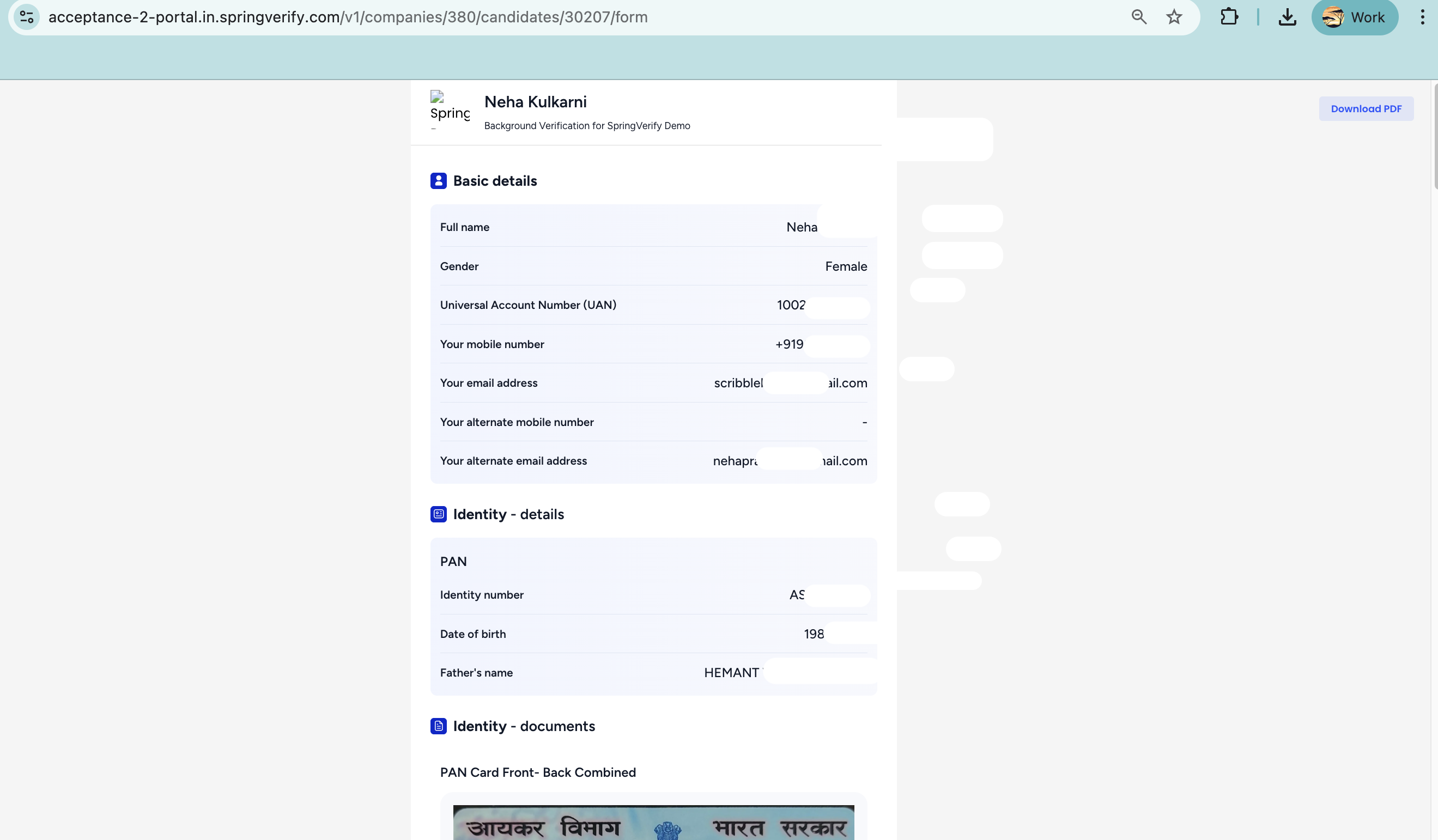Click the Neha Kulkarni candidate heading
The width and height of the screenshot is (1438, 840).
[x=535, y=101]
